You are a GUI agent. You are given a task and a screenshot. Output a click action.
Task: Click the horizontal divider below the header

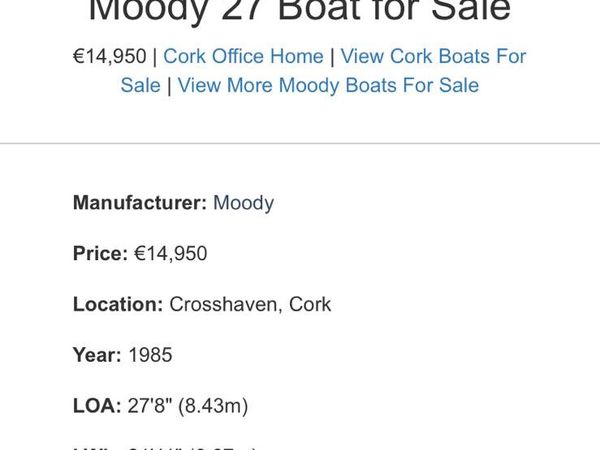click(x=300, y=143)
